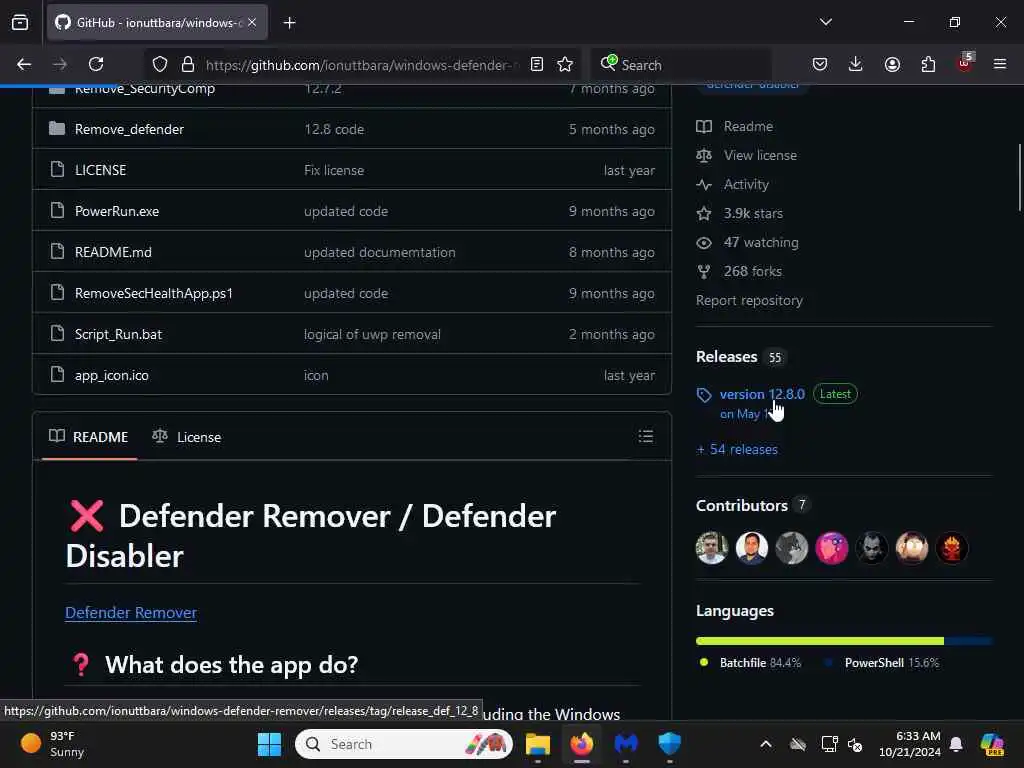Open the Remove_defender folder

pos(129,129)
